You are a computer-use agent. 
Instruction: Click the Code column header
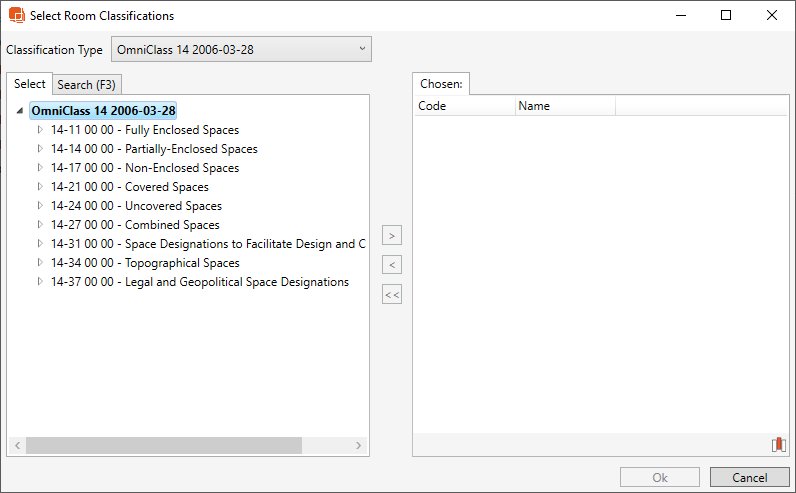point(464,106)
